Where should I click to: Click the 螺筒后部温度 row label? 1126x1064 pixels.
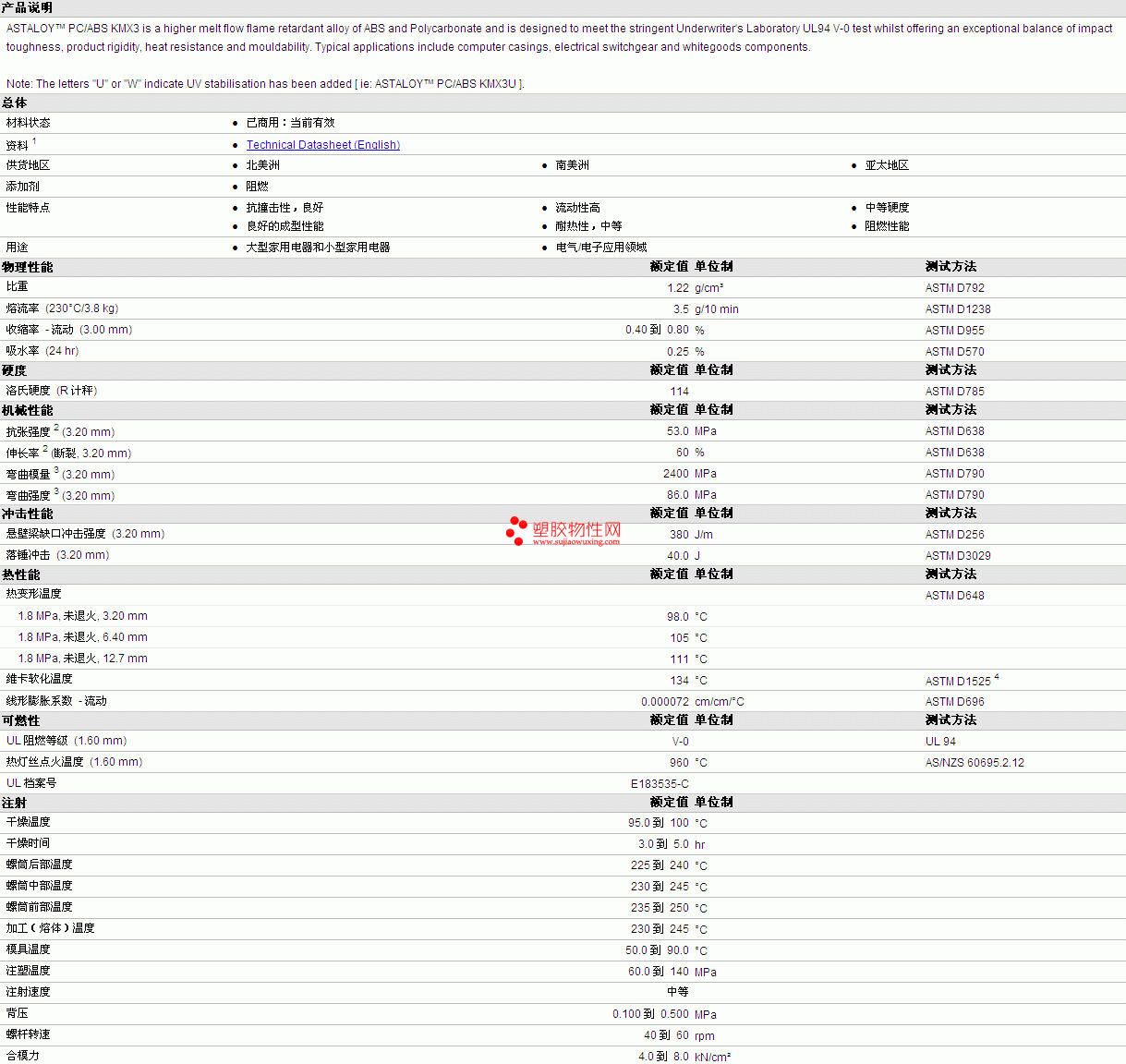(x=39, y=864)
